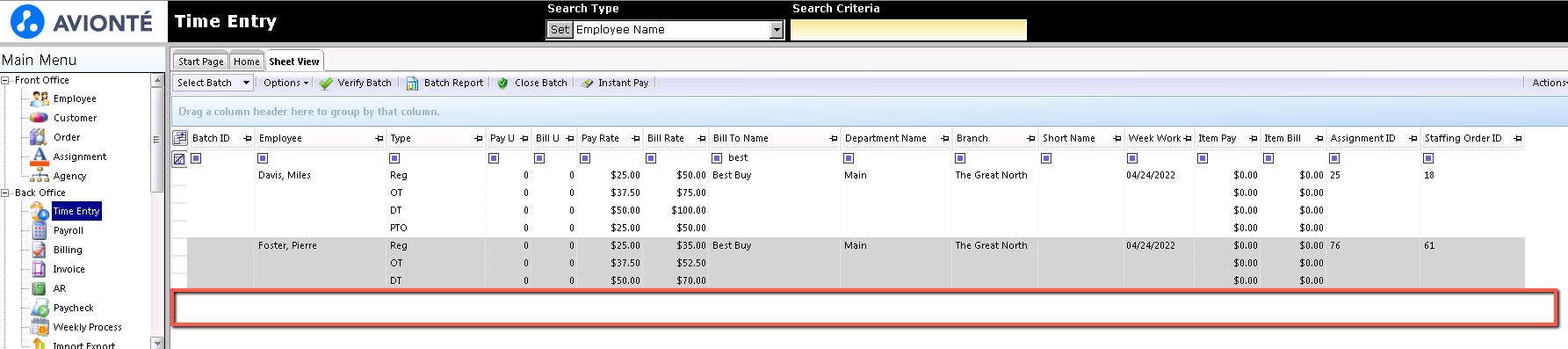Click the Invoice icon in Back Office

40,269
